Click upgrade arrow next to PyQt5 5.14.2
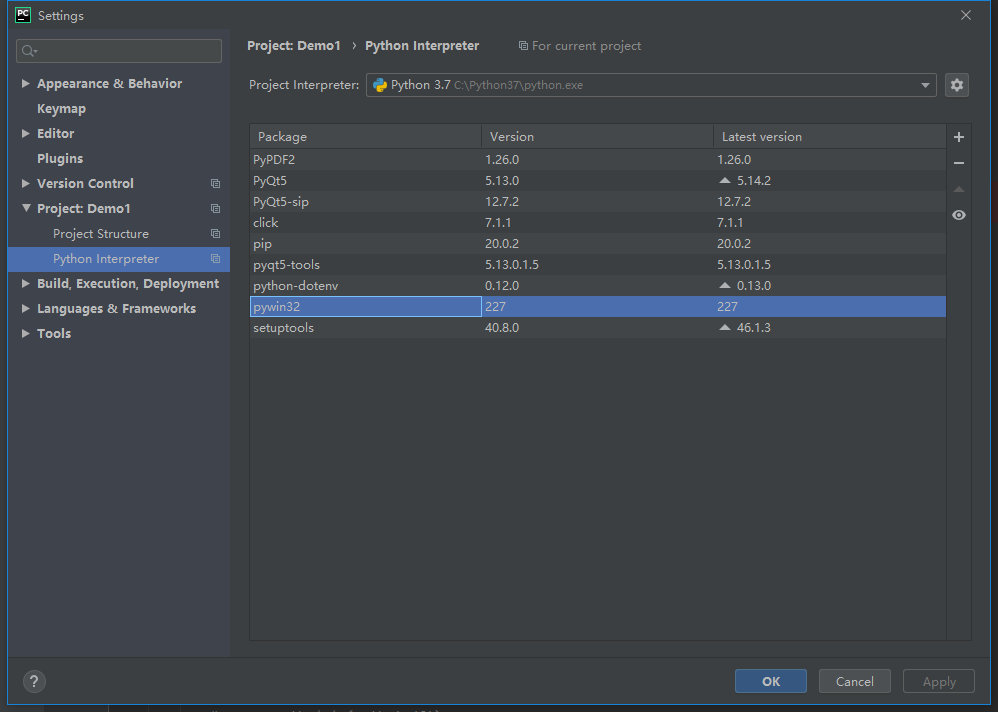This screenshot has height=712, width=998. click(724, 181)
